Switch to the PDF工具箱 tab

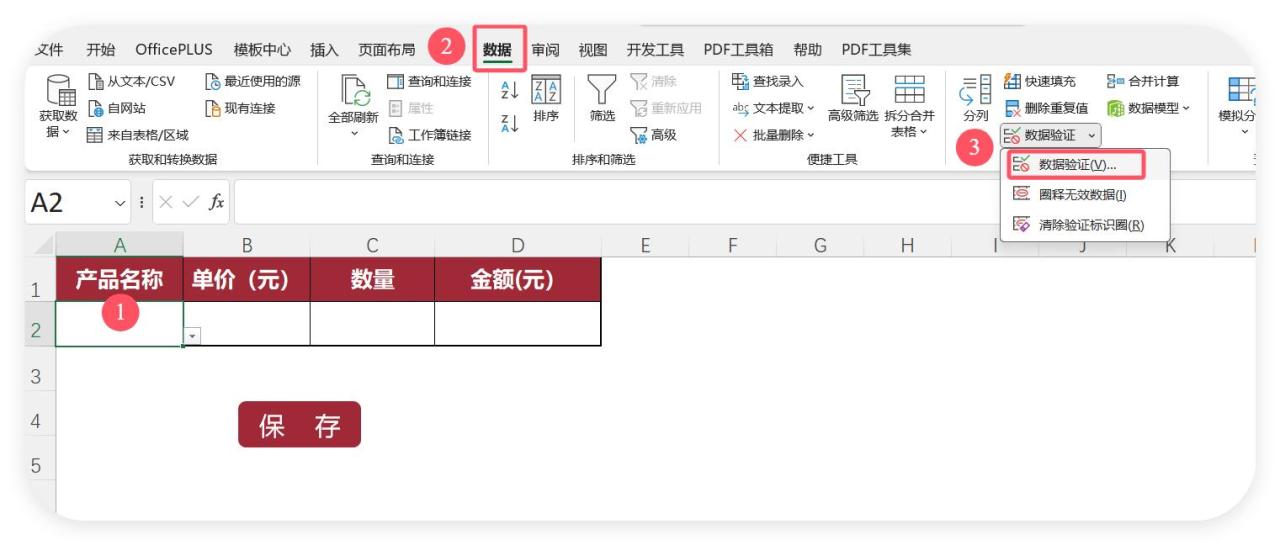click(x=738, y=49)
